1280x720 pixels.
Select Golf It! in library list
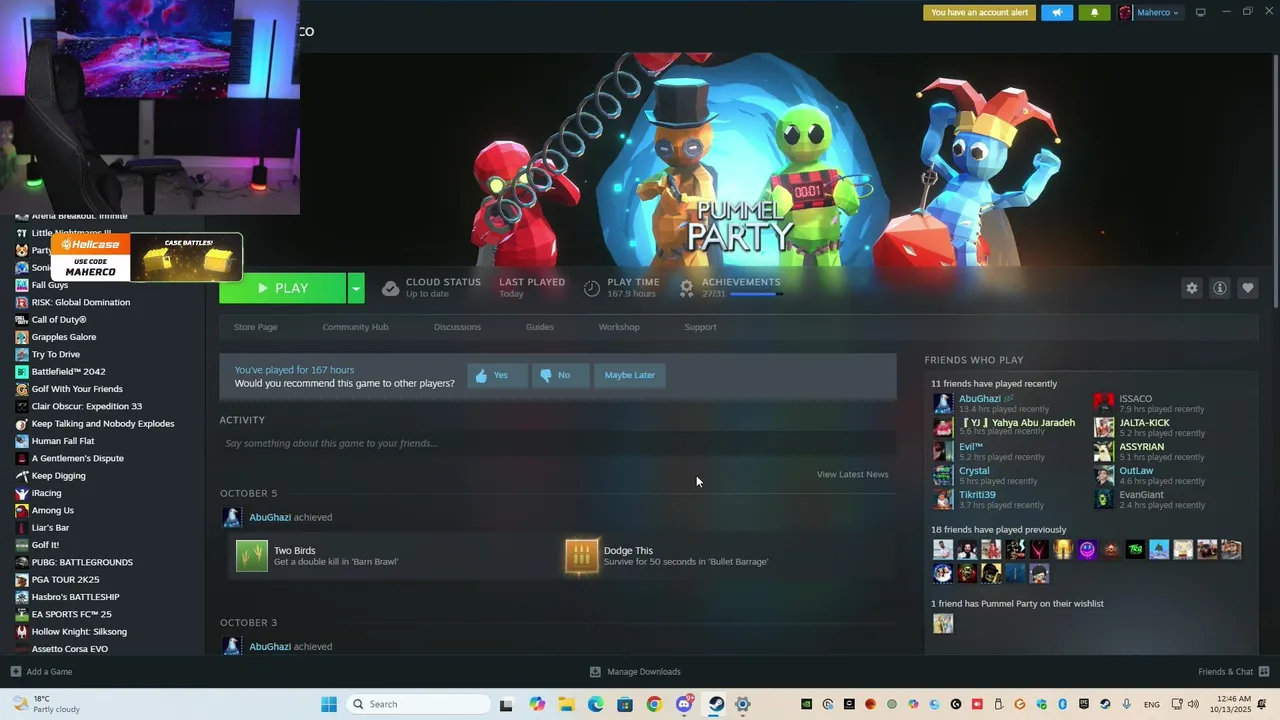pos(45,545)
